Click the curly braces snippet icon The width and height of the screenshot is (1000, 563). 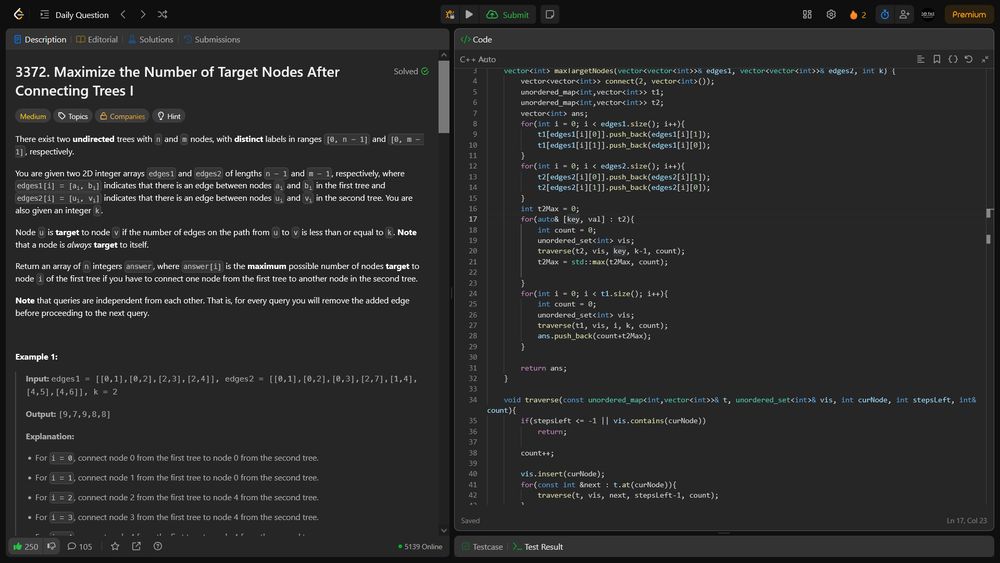click(953, 59)
